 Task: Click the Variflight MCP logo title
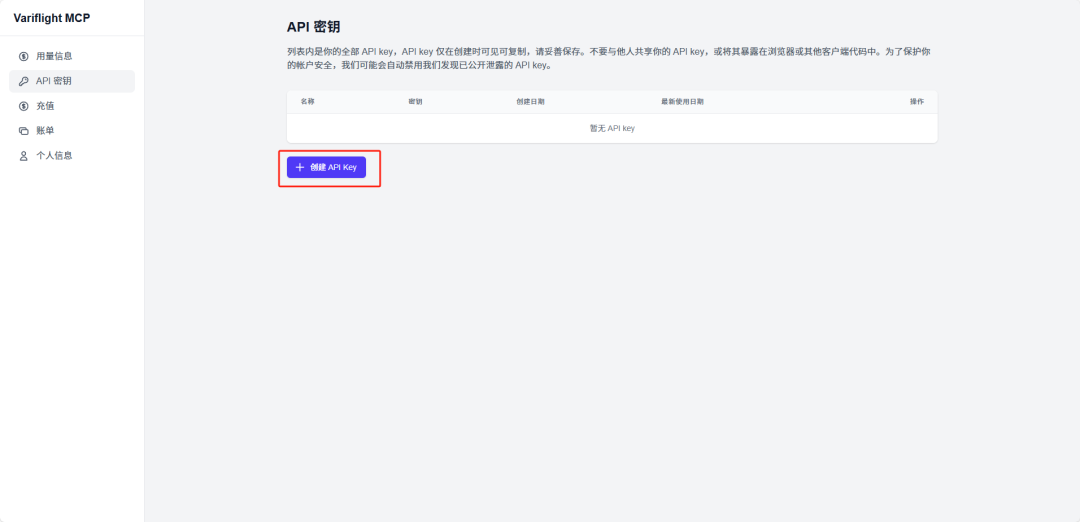pos(52,18)
